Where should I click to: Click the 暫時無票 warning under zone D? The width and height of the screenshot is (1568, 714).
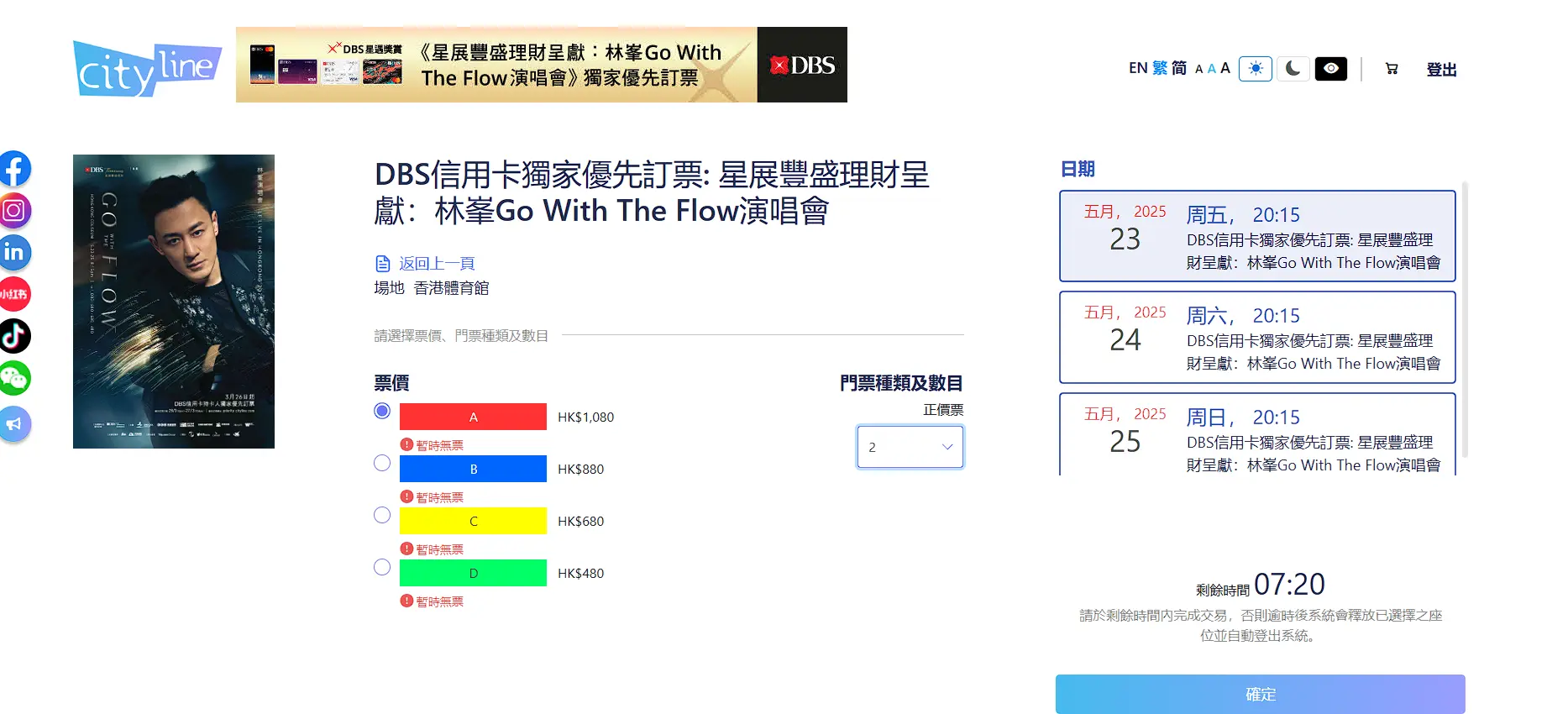433,601
